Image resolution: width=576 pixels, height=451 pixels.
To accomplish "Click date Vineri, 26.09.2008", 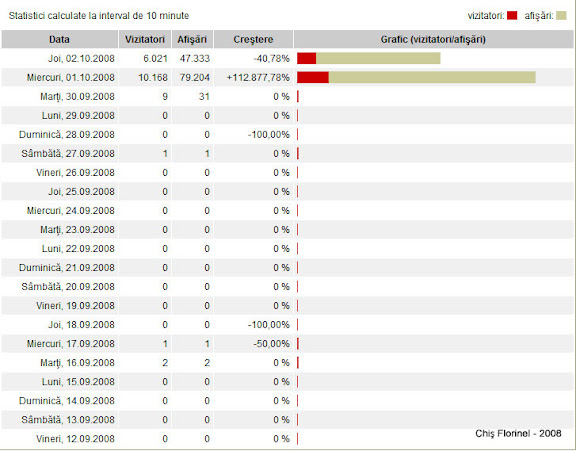I will click(75, 173).
